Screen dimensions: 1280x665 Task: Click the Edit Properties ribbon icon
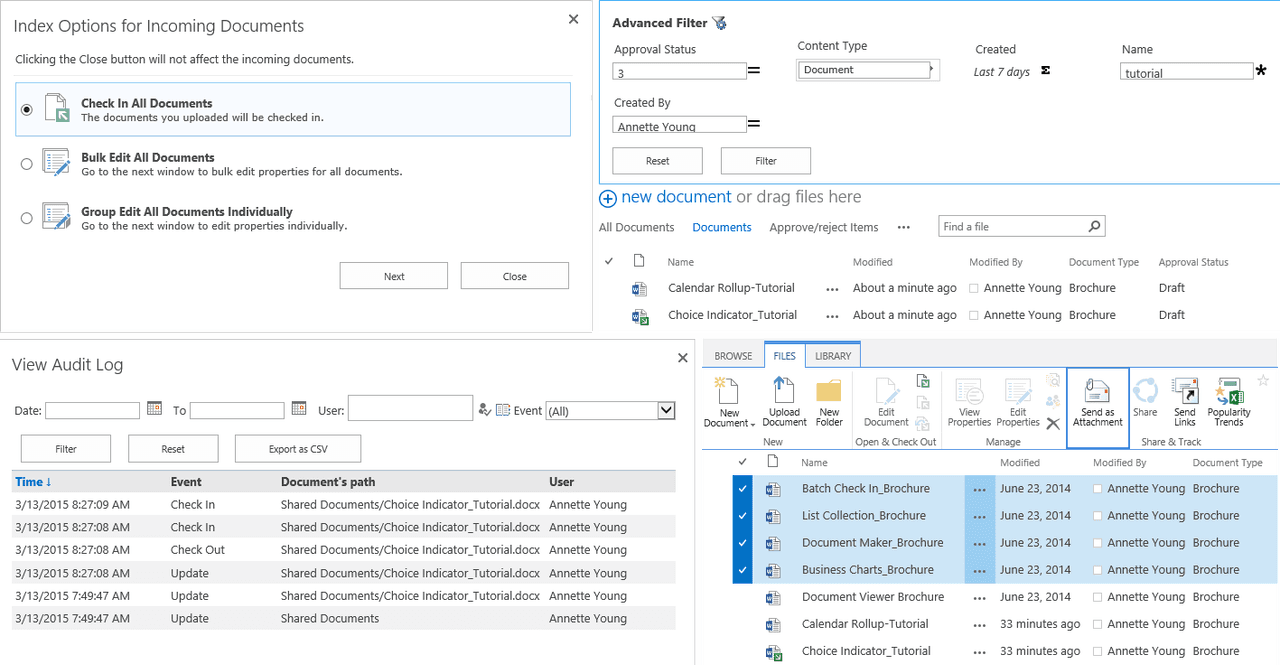click(x=1018, y=391)
